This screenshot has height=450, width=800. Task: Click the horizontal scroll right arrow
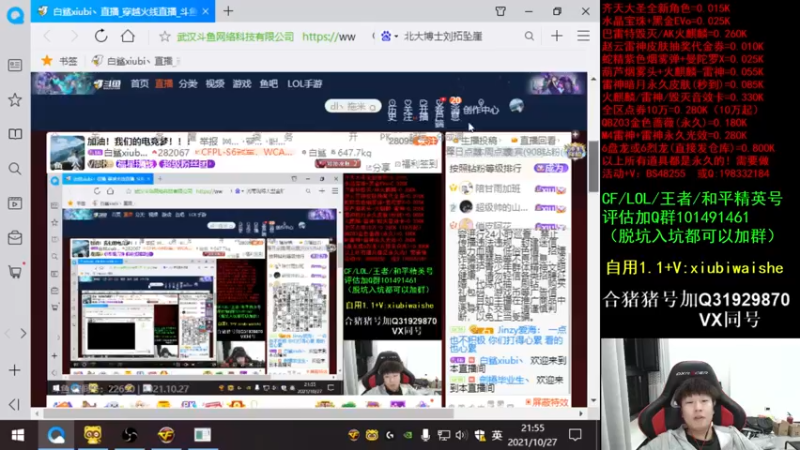coord(581,414)
